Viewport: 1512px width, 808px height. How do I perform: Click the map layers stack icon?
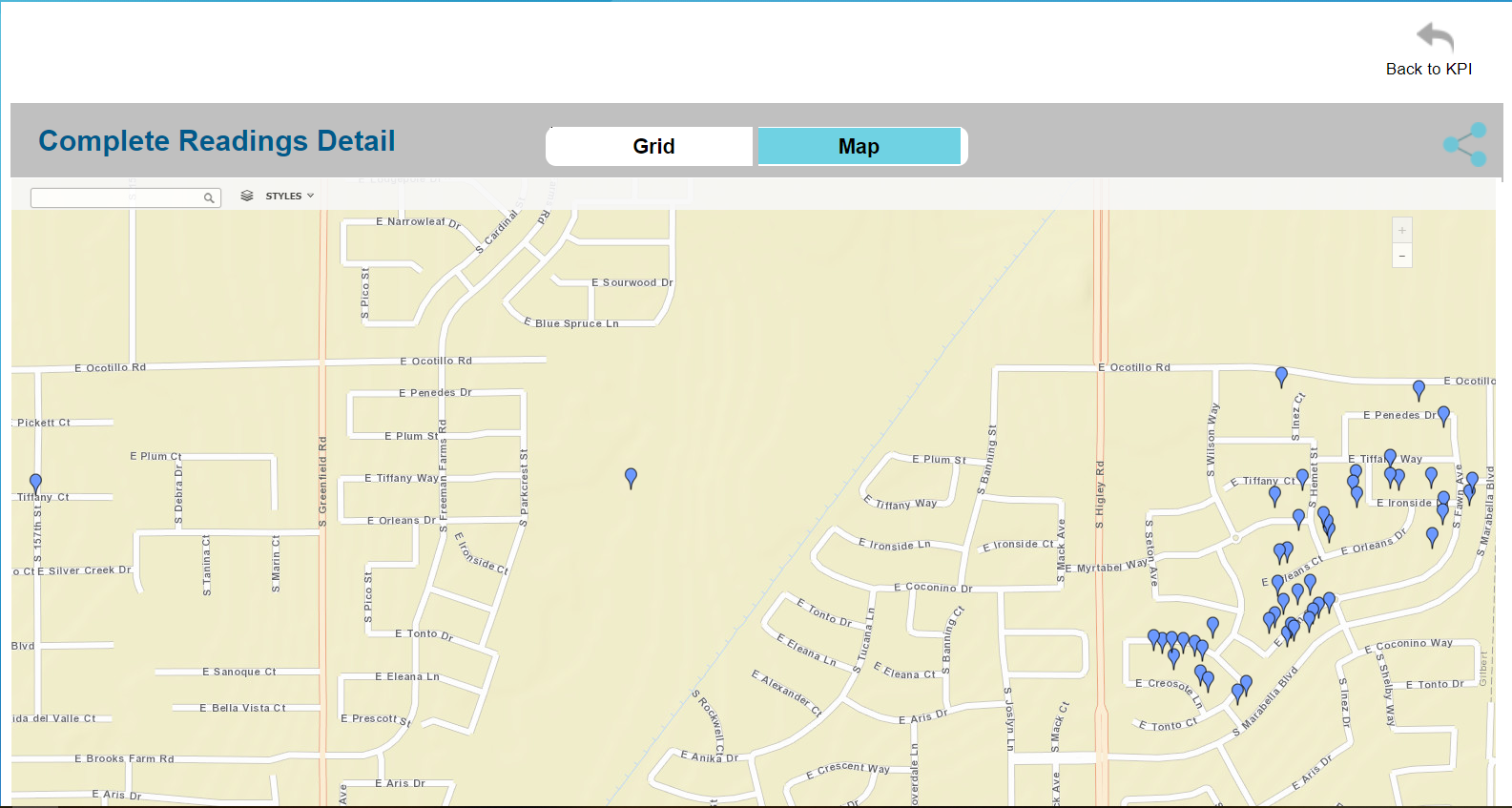tap(247, 196)
